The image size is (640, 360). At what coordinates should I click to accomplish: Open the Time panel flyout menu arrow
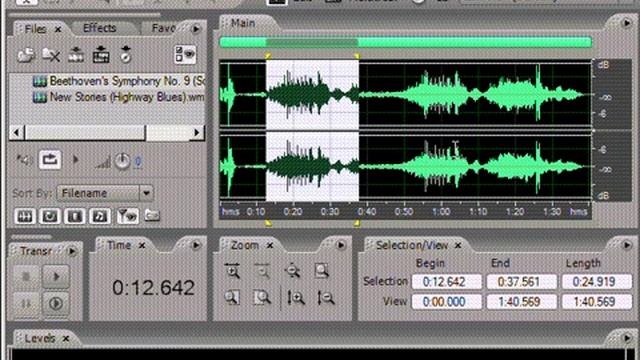coord(196,245)
